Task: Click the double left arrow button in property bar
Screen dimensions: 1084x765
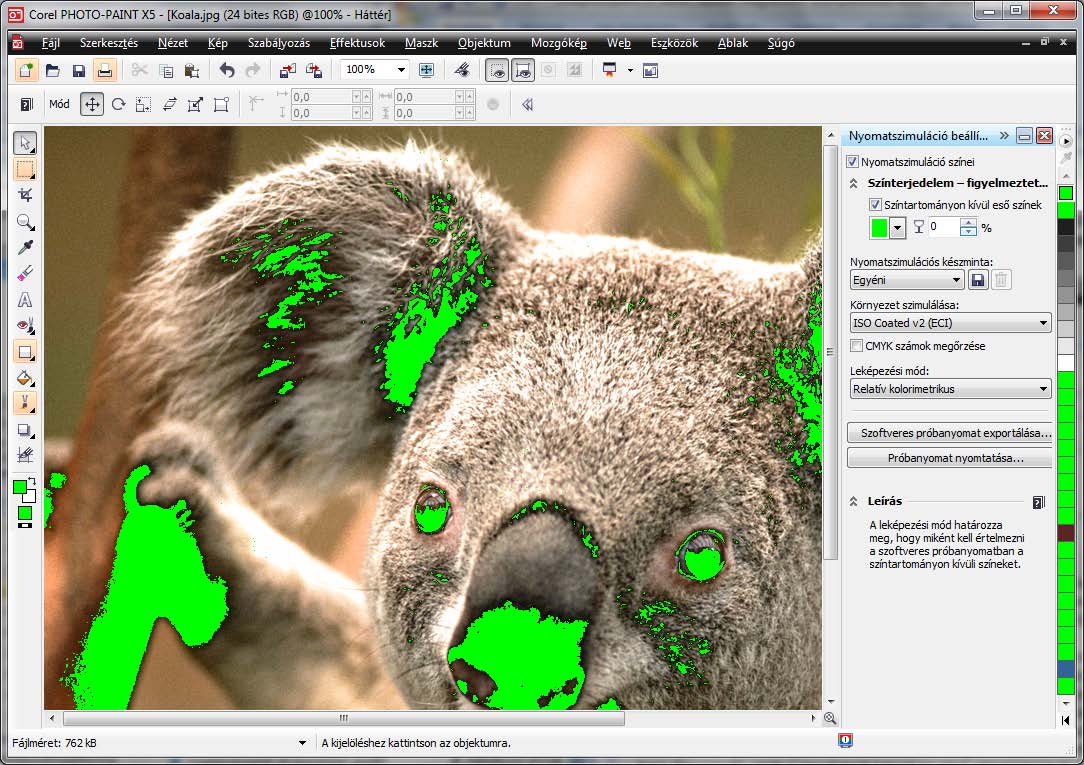Action: [x=527, y=105]
